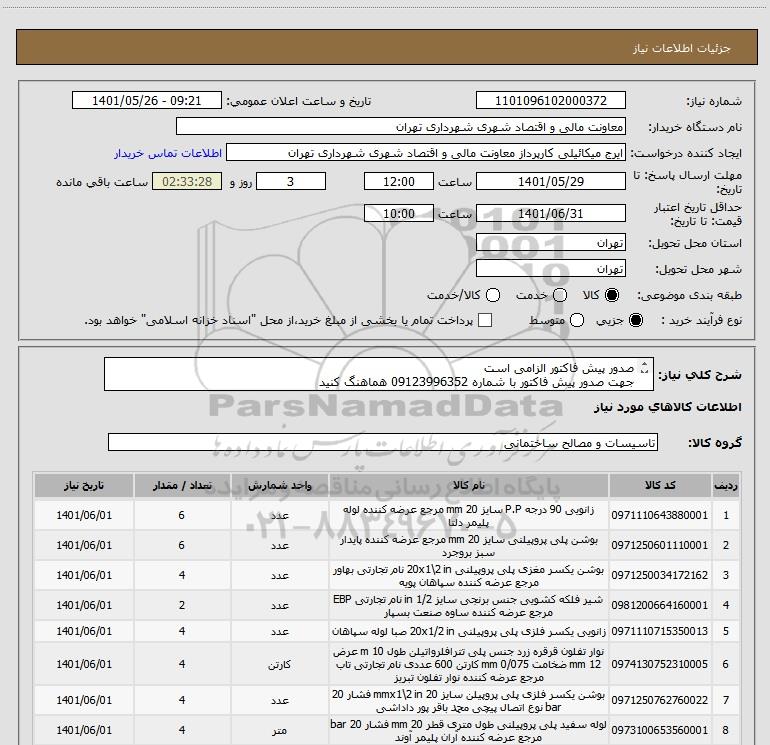Click the نوار تفلون قرقره زرد item name

(468, 664)
